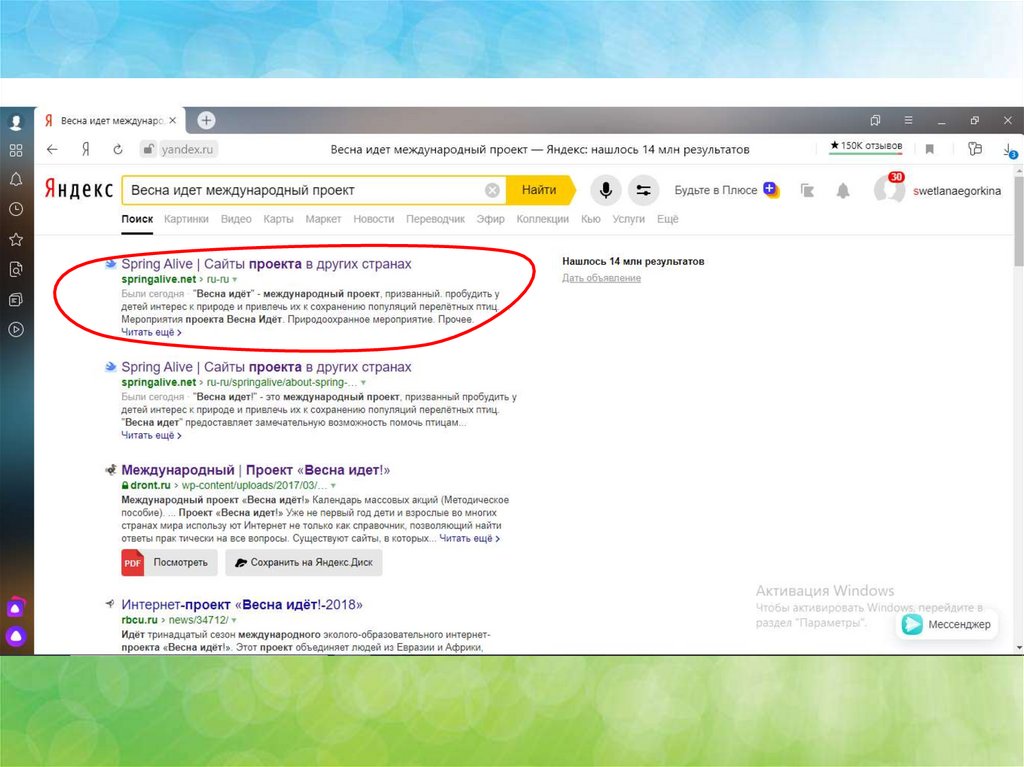
Task: Open swetlanaegorkina account name
Action: [x=957, y=191]
